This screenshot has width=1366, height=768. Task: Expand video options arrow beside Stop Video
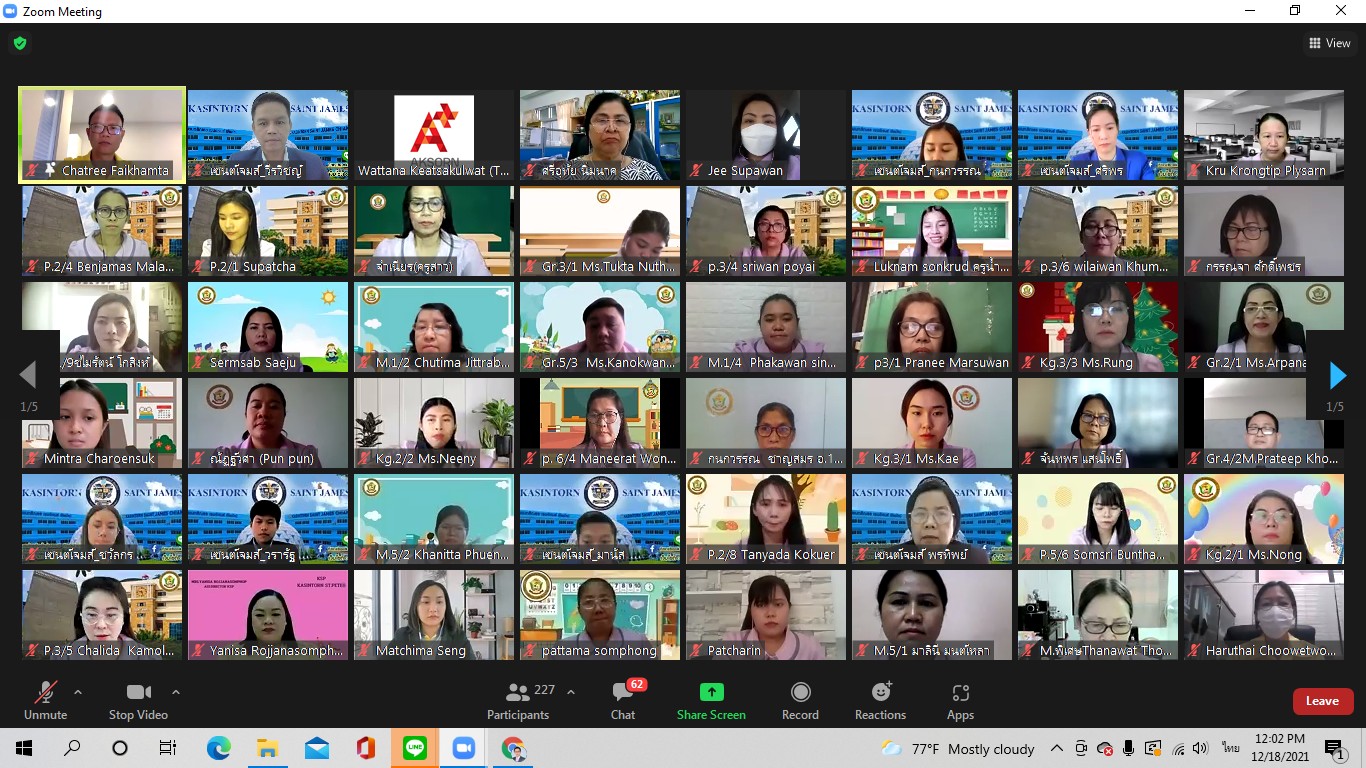pyautogui.click(x=176, y=692)
